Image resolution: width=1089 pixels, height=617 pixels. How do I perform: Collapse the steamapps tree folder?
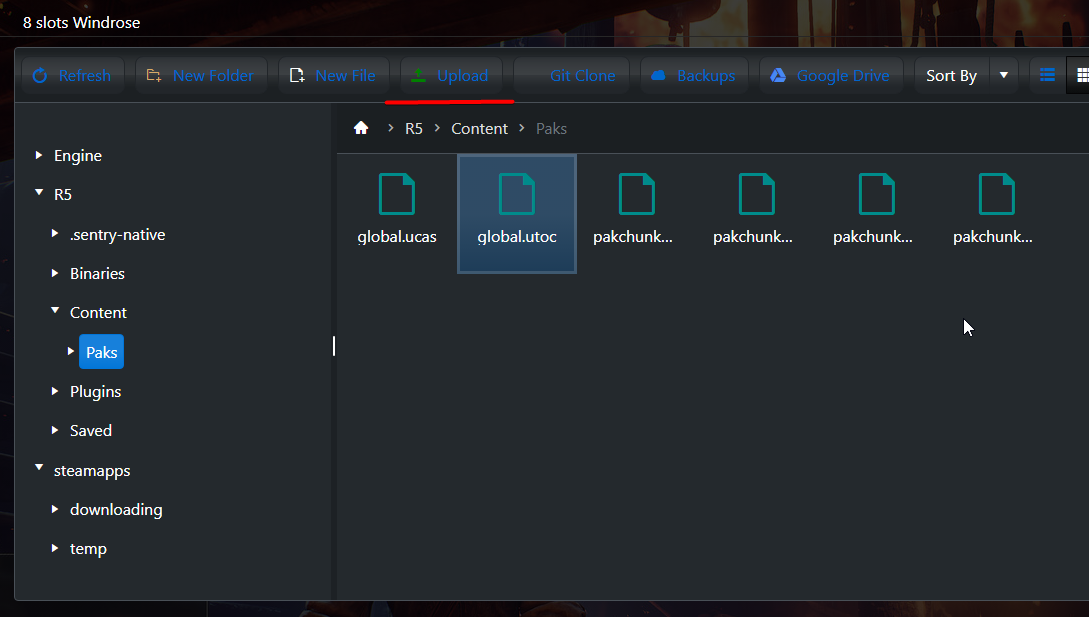pos(39,469)
